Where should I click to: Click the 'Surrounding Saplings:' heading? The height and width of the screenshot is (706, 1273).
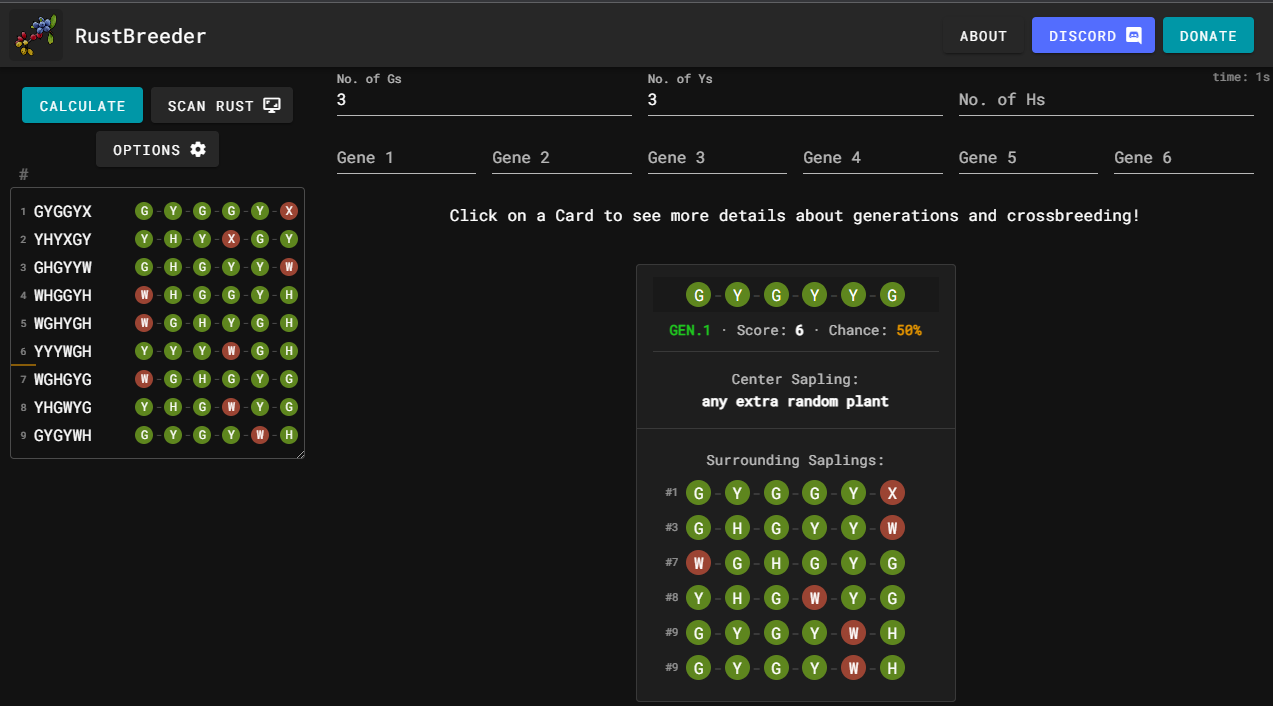[795, 460]
